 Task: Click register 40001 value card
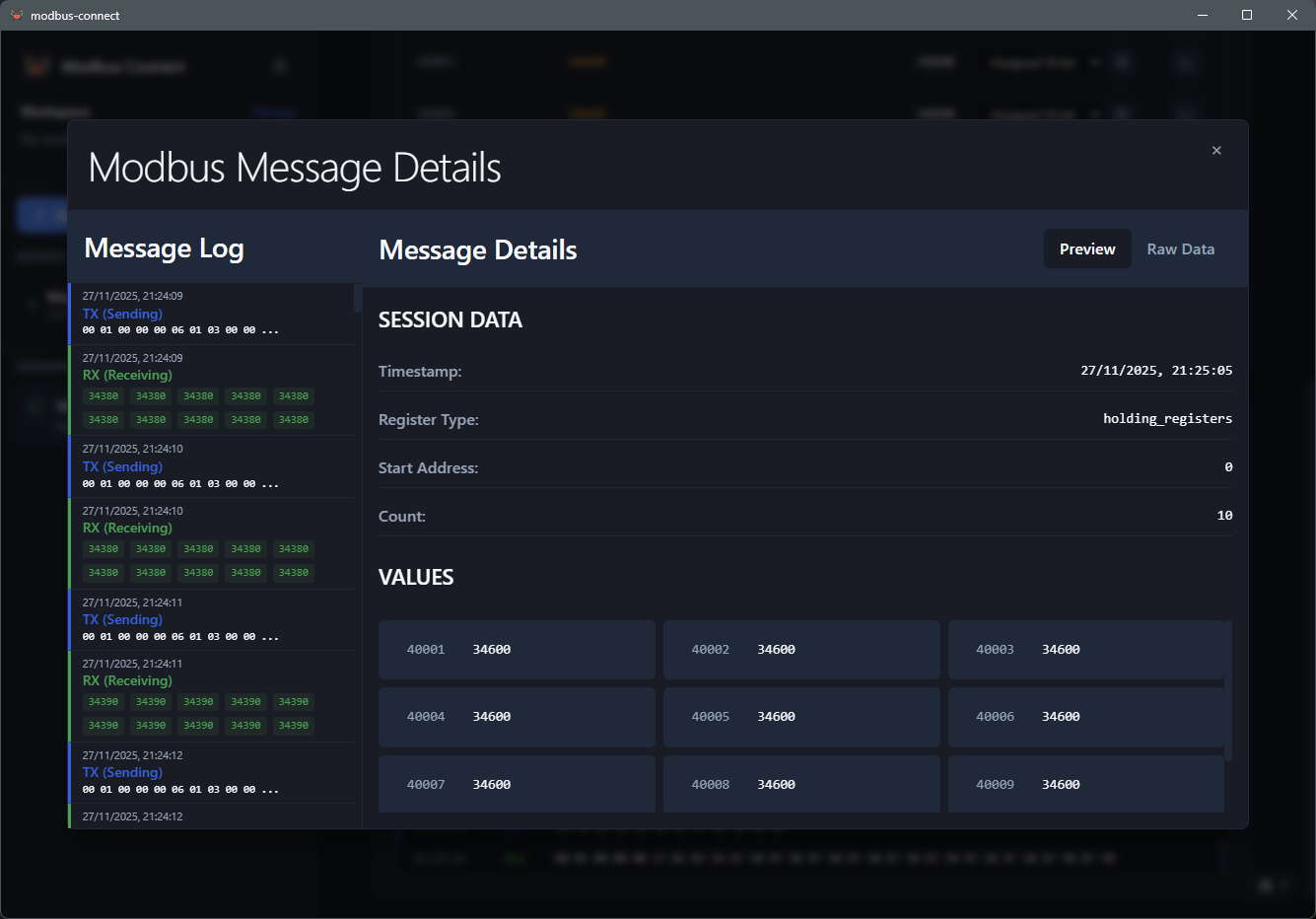[x=517, y=649]
